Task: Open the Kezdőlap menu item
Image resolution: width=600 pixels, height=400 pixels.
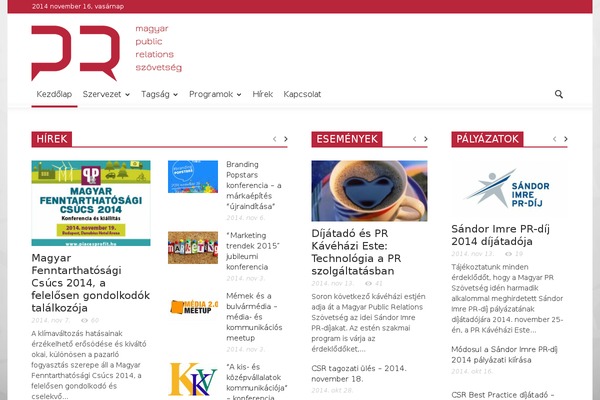Action: 54,94
